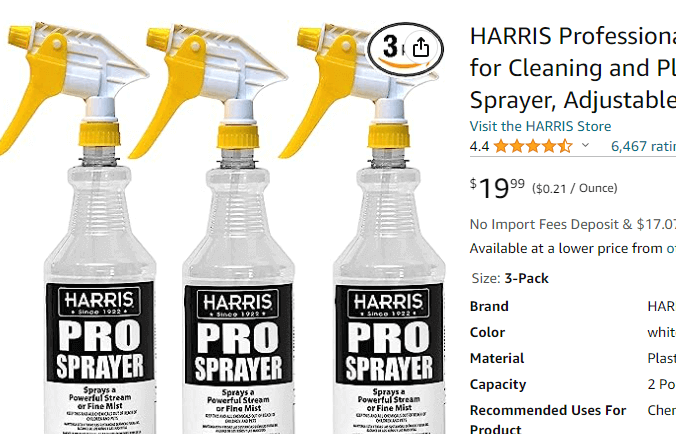The width and height of the screenshot is (676, 434).
Task: Click the lower price availability text
Action: (573, 248)
